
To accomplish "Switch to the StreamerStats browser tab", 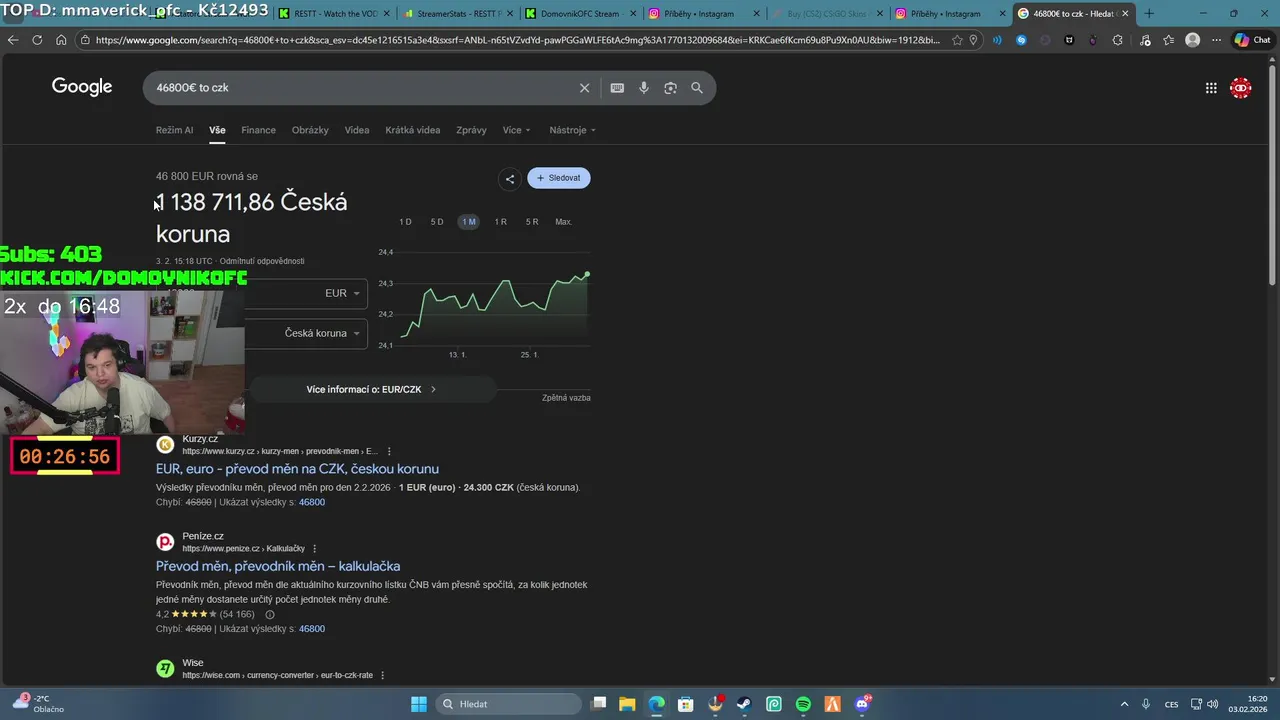I will tap(457, 14).
